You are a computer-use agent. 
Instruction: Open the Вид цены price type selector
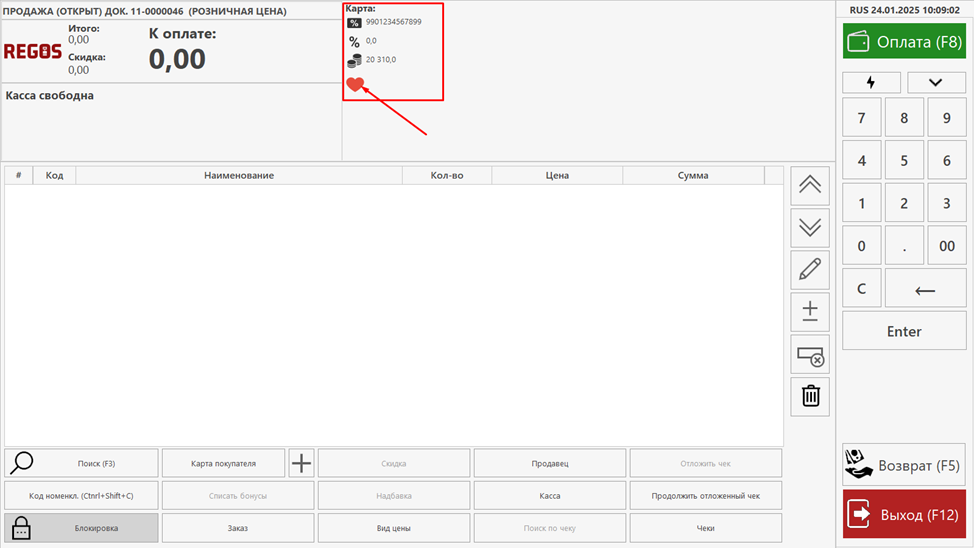tap(393, 528)
